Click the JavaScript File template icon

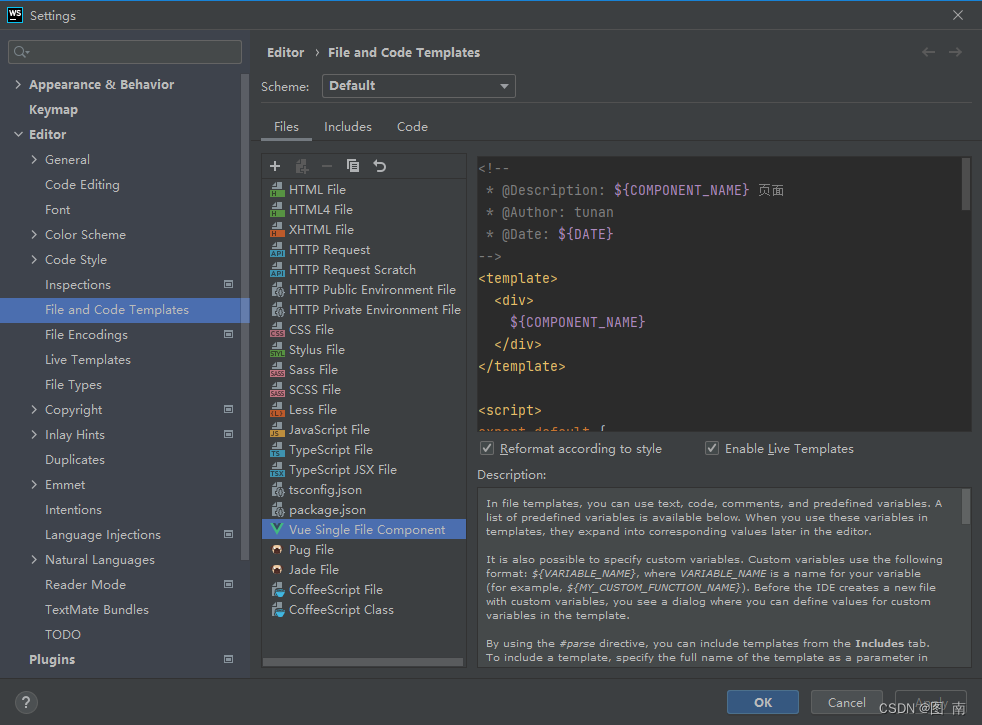277,430
